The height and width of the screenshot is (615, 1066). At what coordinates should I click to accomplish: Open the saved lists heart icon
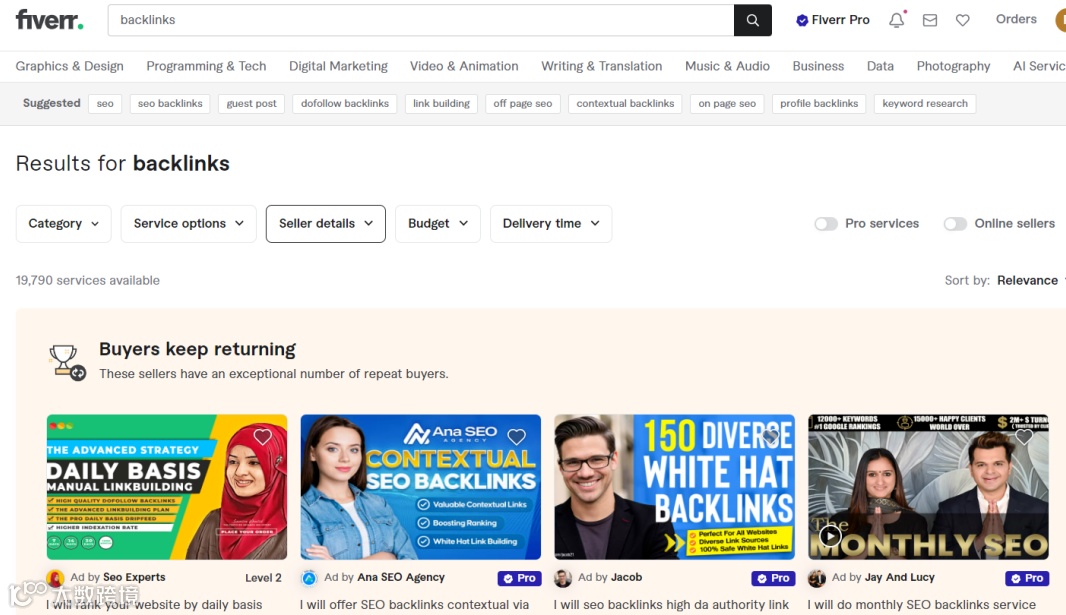coord(963,20)
